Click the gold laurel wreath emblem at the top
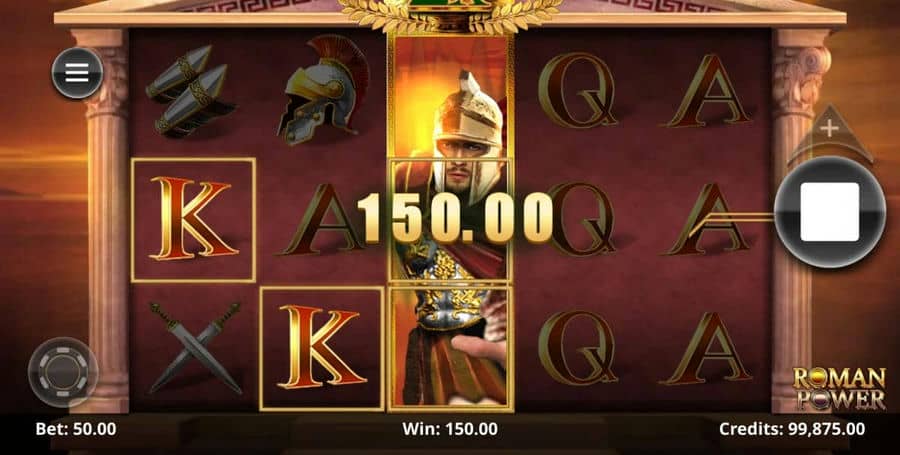The height and width of the screenshot is (455, 900). pyautogui.click(x=450, y=15)
